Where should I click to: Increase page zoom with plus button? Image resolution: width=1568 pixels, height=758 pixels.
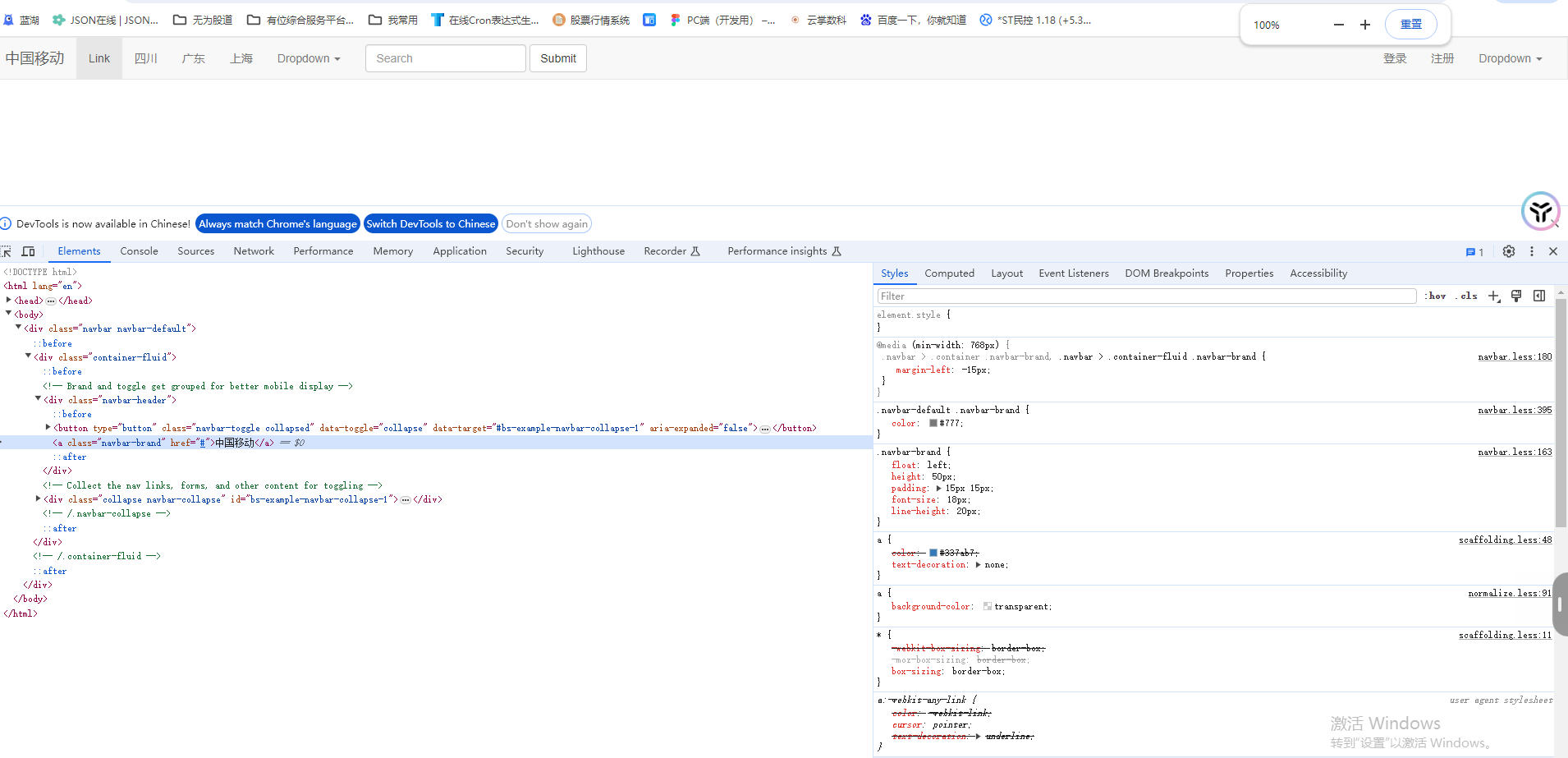(1365, 25)
